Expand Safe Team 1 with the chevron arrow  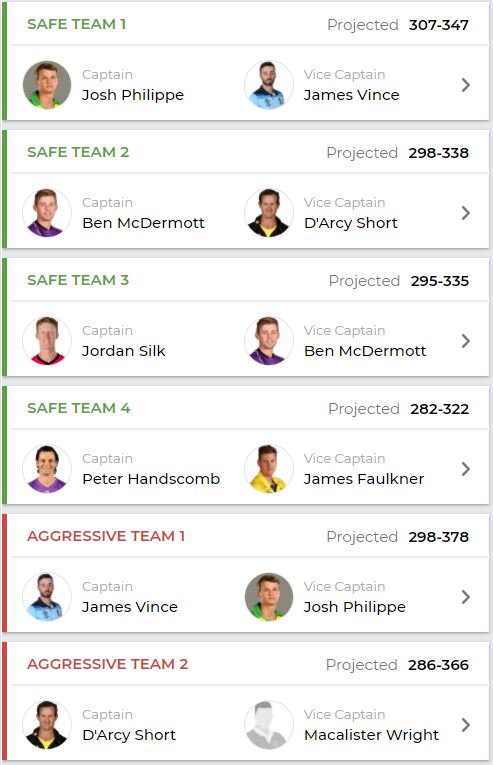[466, 85]
